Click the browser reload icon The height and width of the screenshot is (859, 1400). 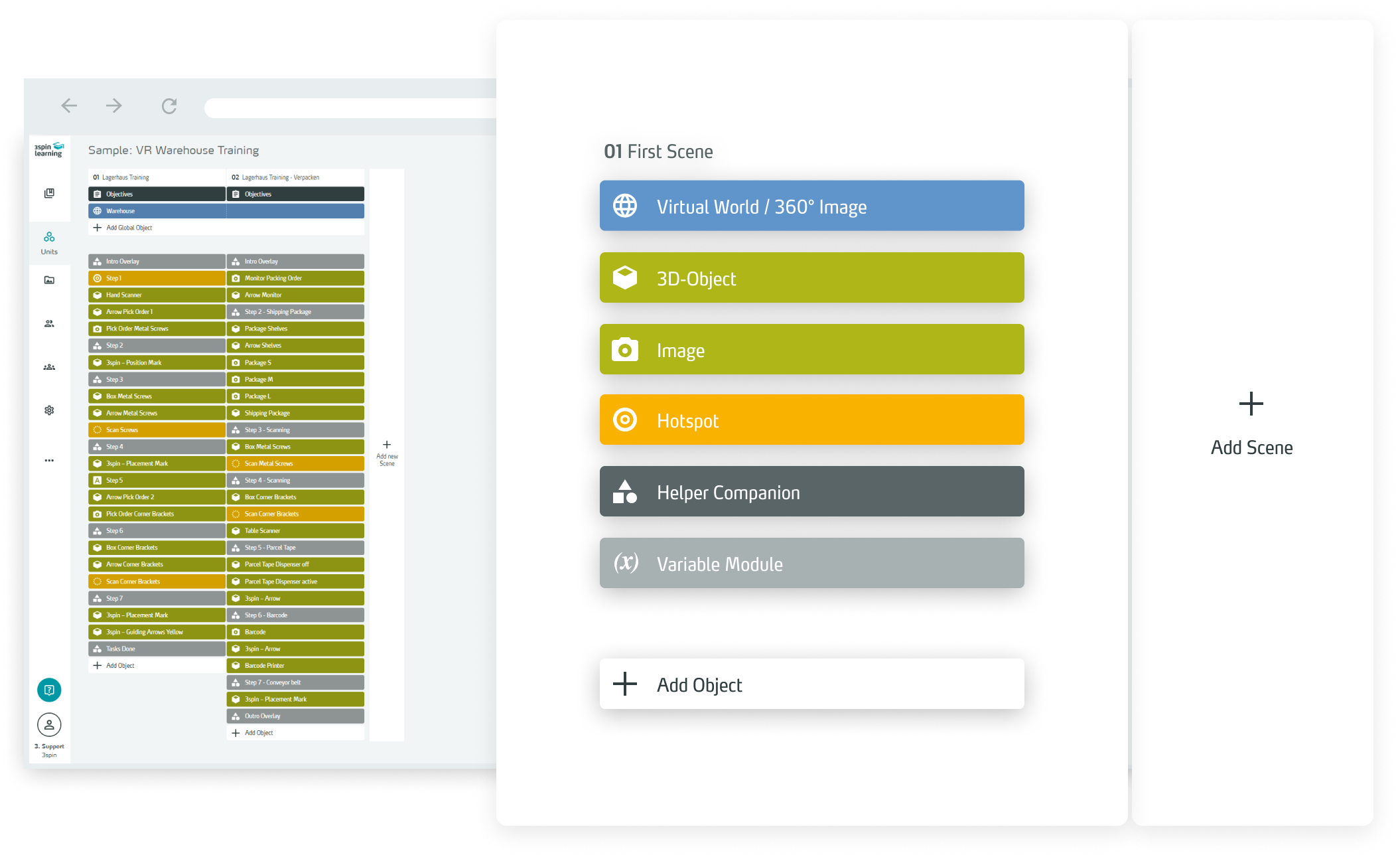pos(169,106)
